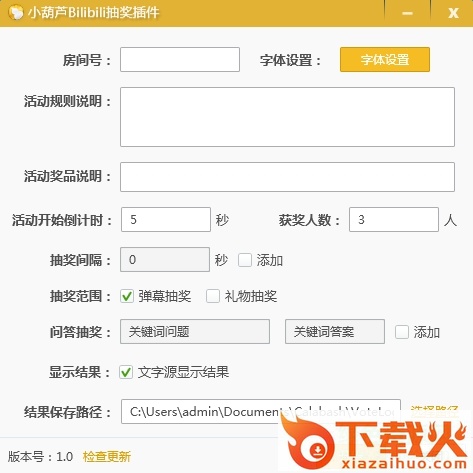Focus the 房间号 room number field
473x473 pixels.
pos(180,60)
